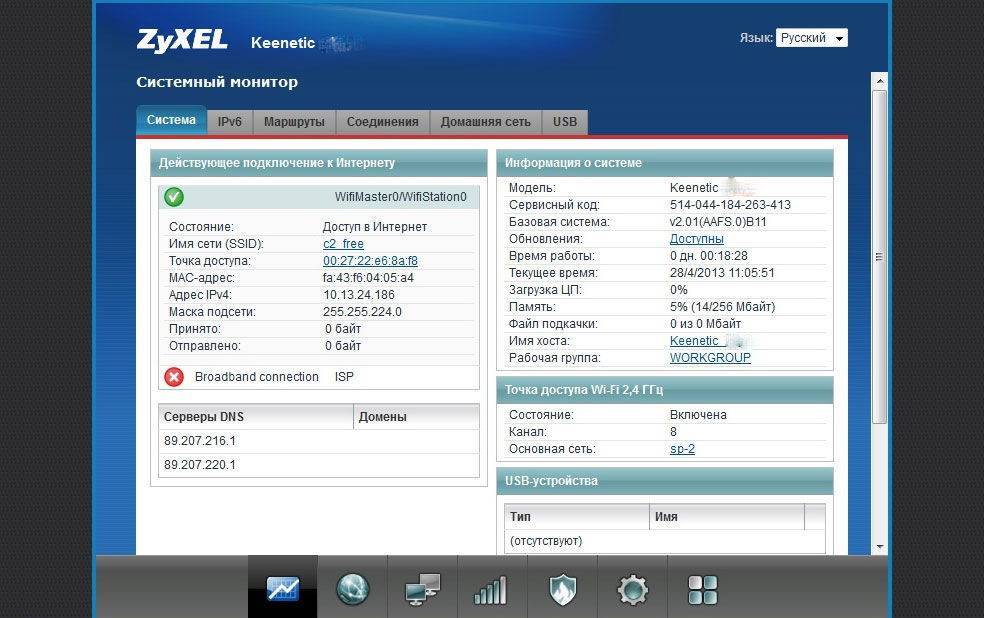Switch to the IPv6 tab
Screen dimensions: 984x618
point(230,122)
